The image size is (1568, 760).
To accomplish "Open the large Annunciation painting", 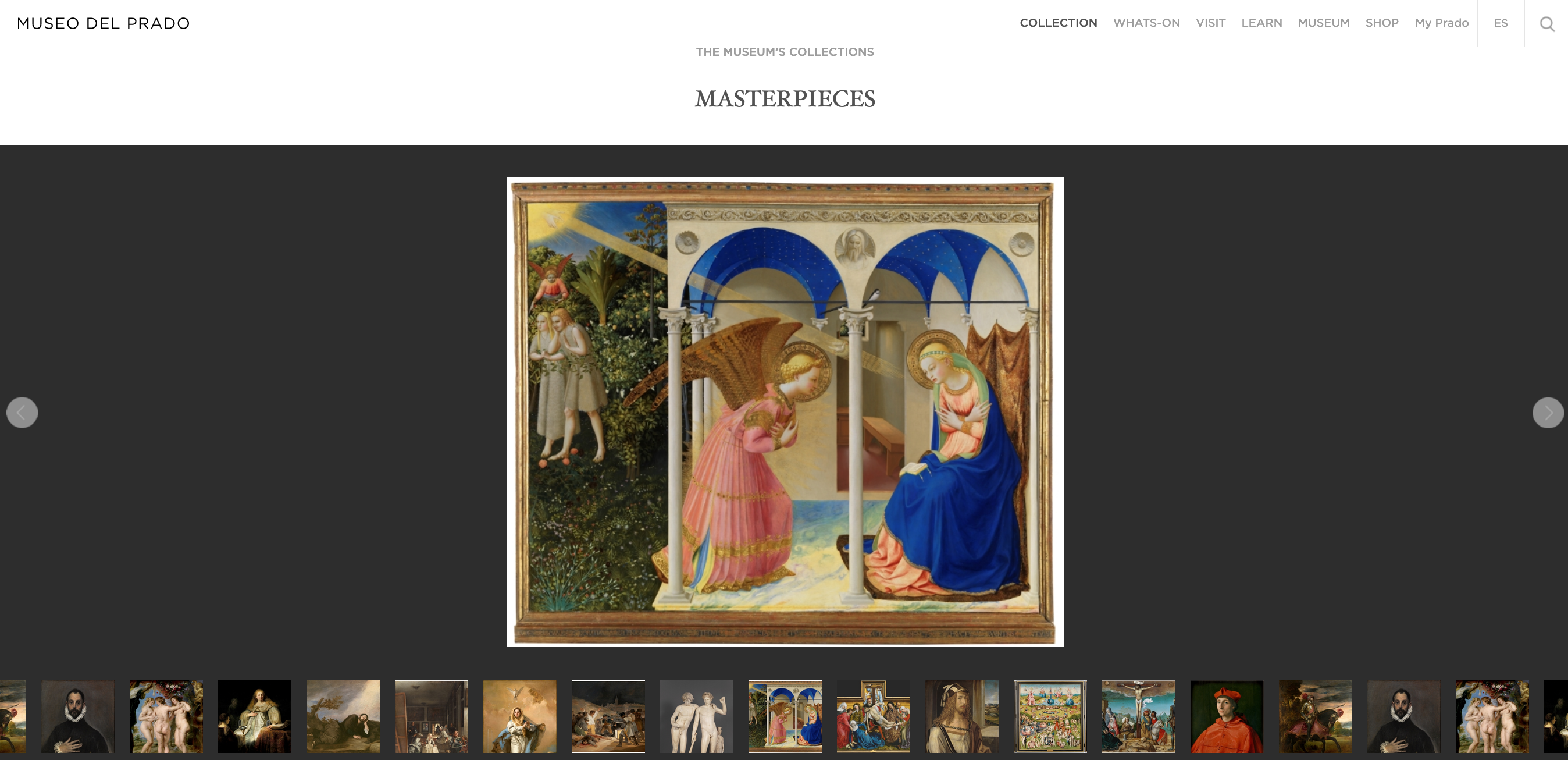I will tap(785, 412).
